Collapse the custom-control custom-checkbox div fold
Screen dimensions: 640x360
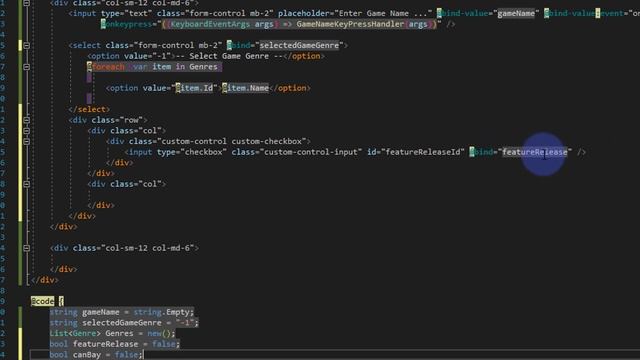tap(27, 141)
